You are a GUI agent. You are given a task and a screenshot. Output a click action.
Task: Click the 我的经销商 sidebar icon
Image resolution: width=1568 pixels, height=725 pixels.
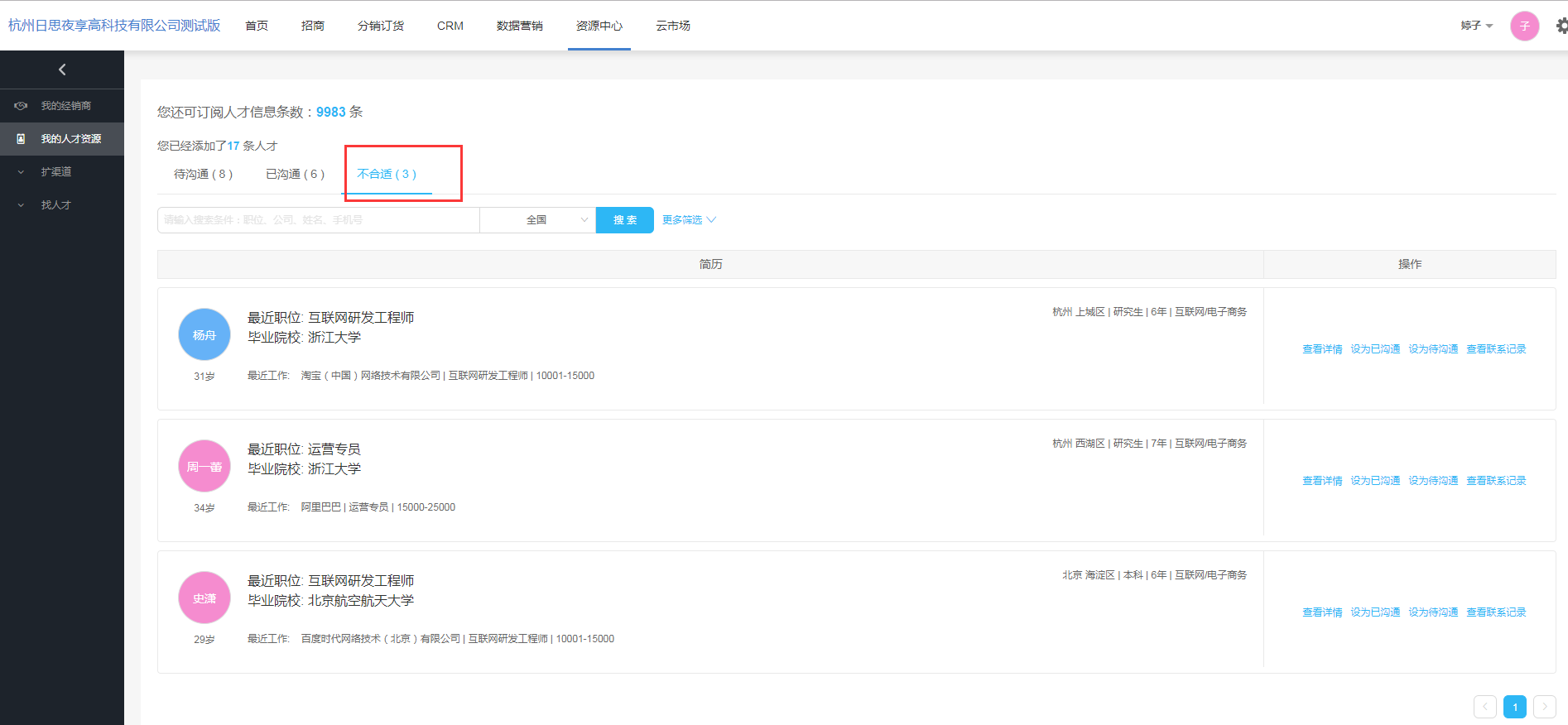tap(22, 106)
